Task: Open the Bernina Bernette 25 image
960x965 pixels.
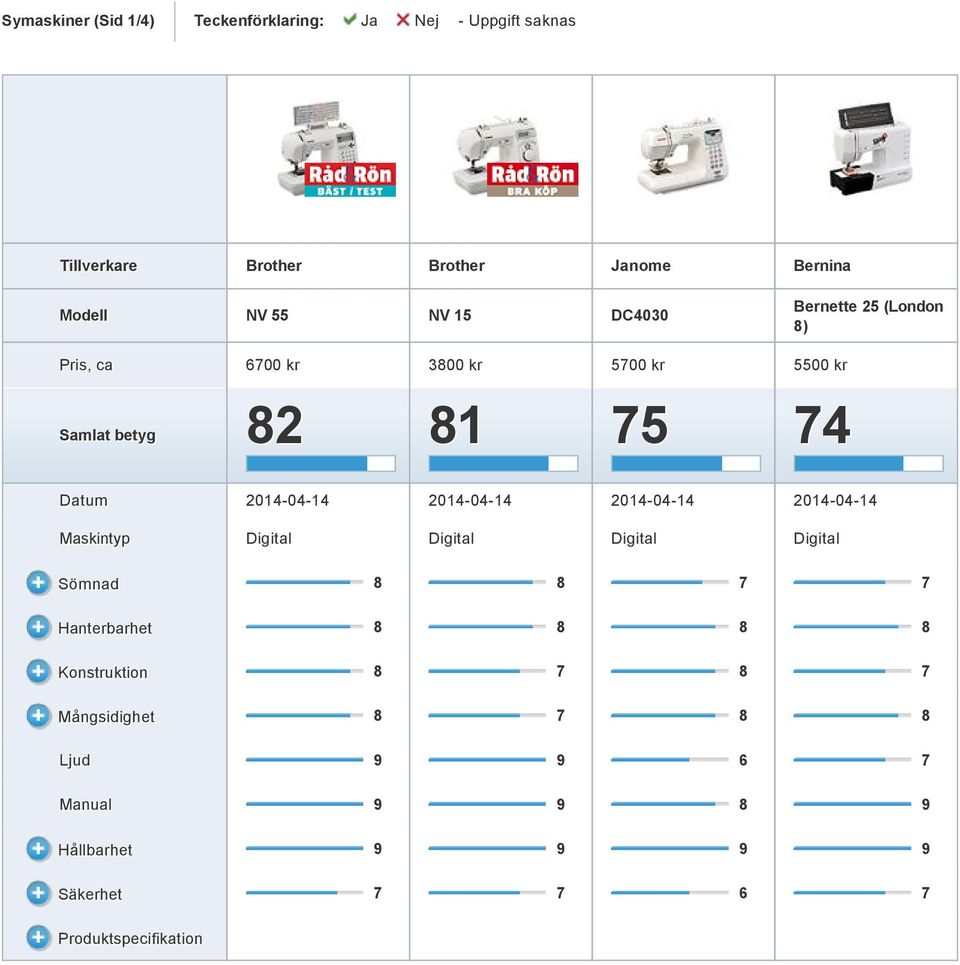Action: tap(869, 149)
